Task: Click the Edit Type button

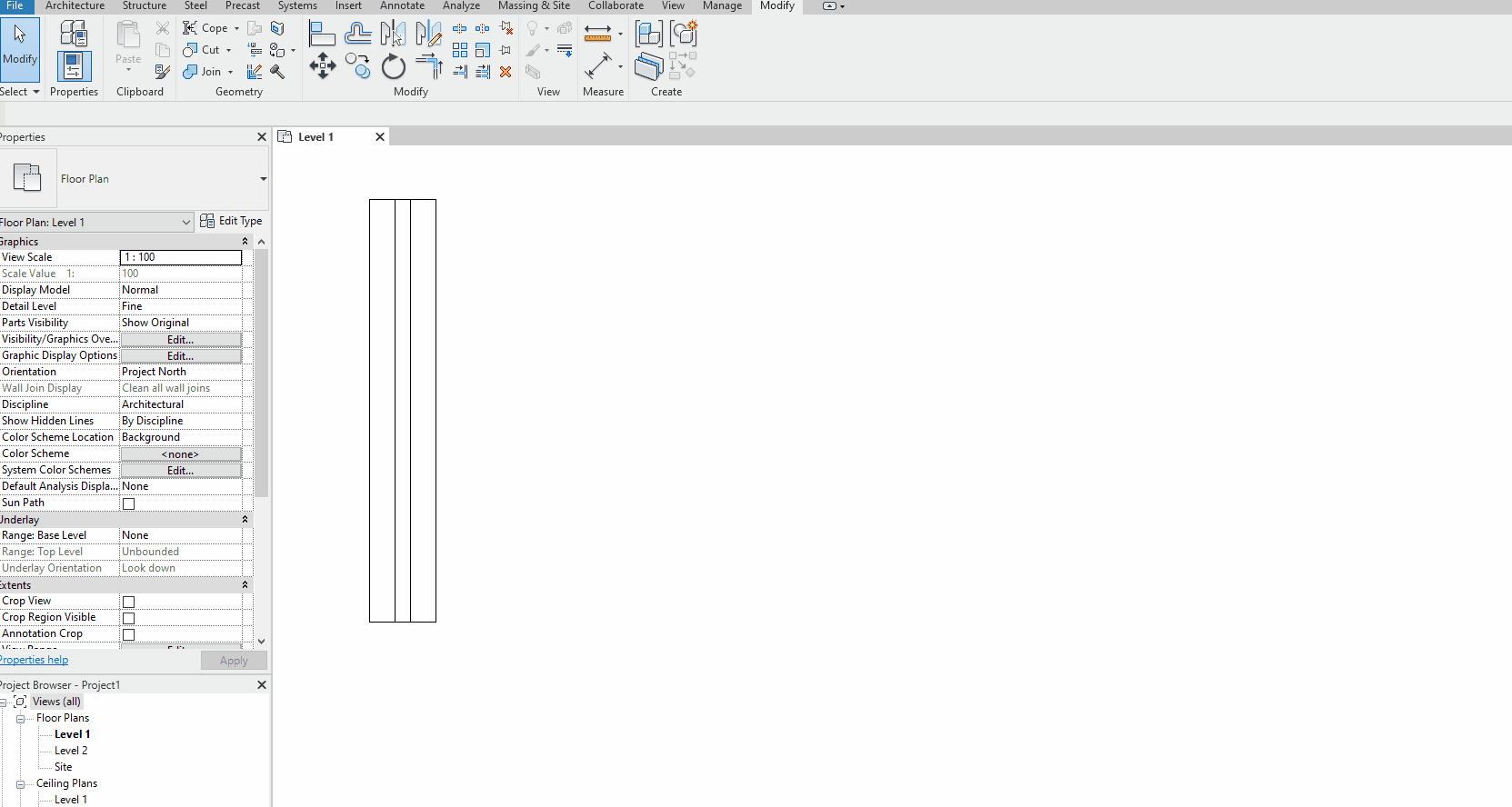Action: click(231, 221)
